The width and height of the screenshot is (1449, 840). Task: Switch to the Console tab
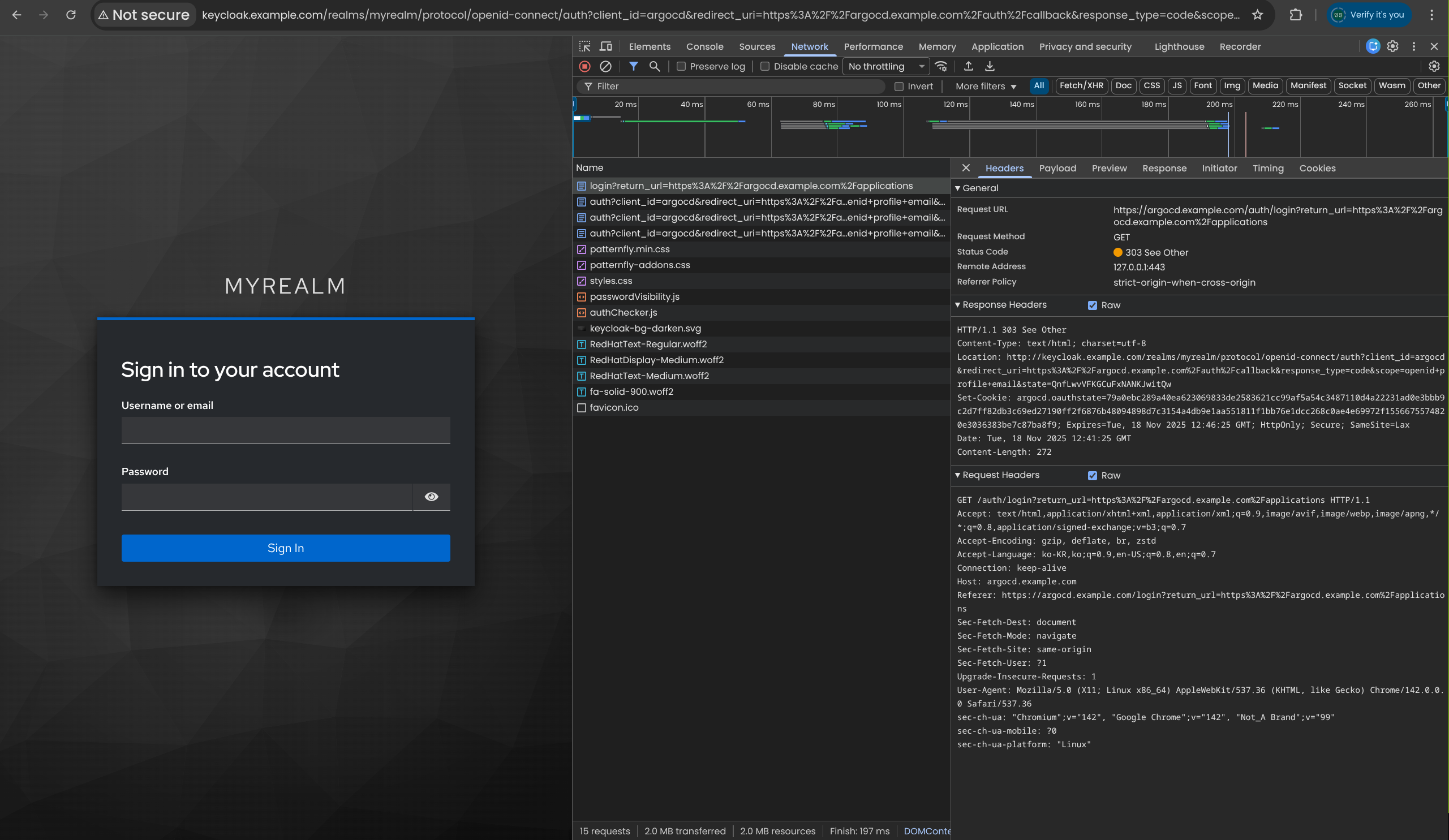pyautogui.click(x=704, y=46)
